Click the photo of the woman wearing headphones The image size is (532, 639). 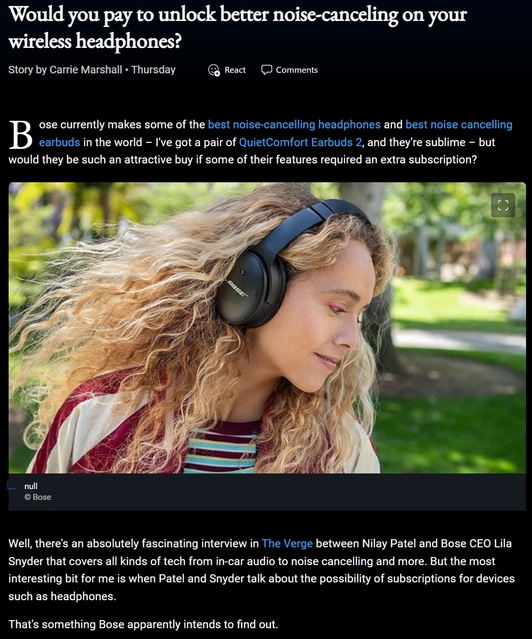(267, 328)
